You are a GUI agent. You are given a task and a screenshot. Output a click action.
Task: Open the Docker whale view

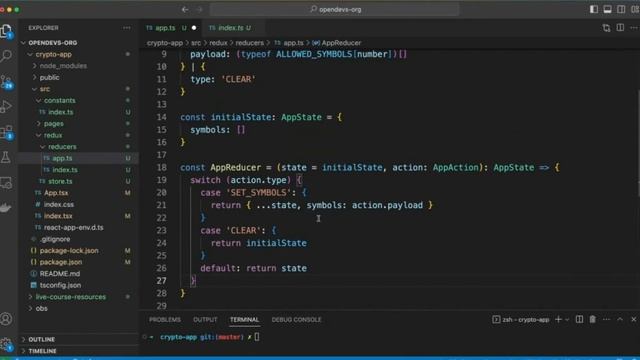(6, 208)
